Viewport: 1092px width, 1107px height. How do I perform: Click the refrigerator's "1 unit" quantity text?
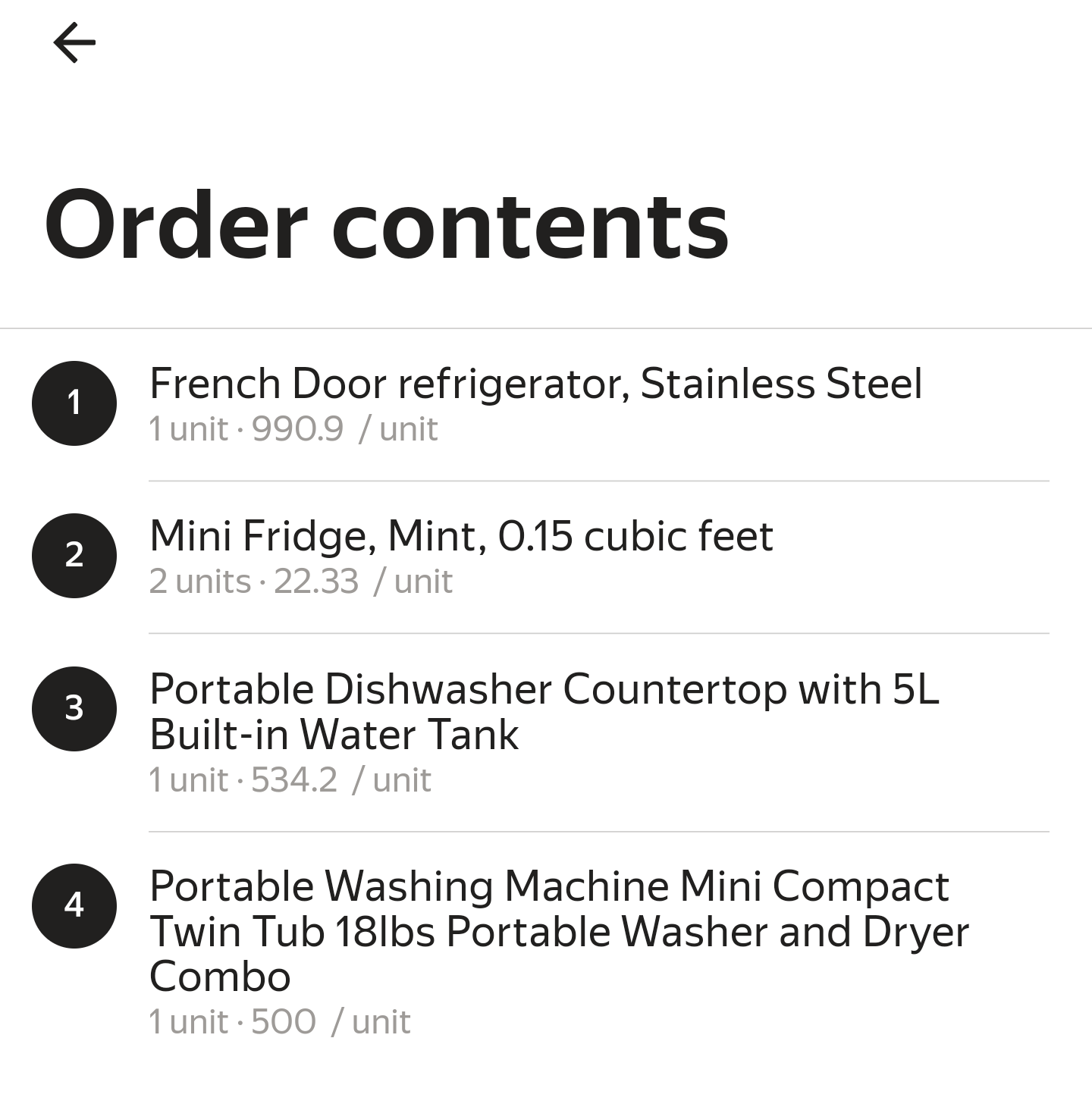[x=188, y=430]
